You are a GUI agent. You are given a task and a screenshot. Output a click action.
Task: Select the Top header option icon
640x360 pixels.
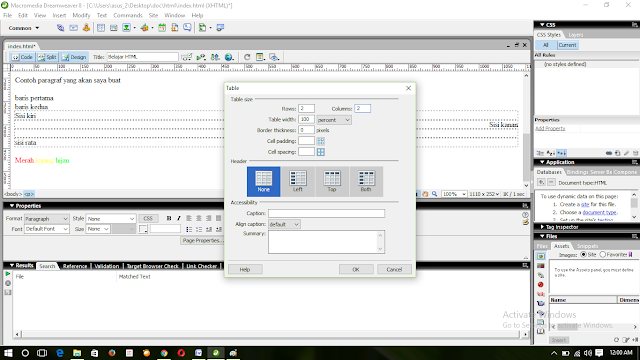[332, 181]
